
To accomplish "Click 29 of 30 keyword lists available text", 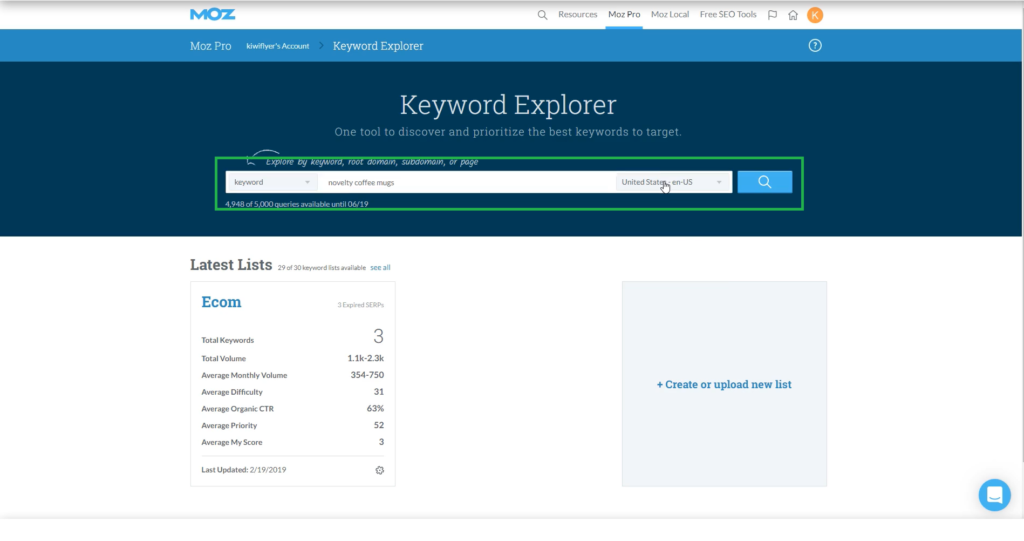I will coord(321,268).
